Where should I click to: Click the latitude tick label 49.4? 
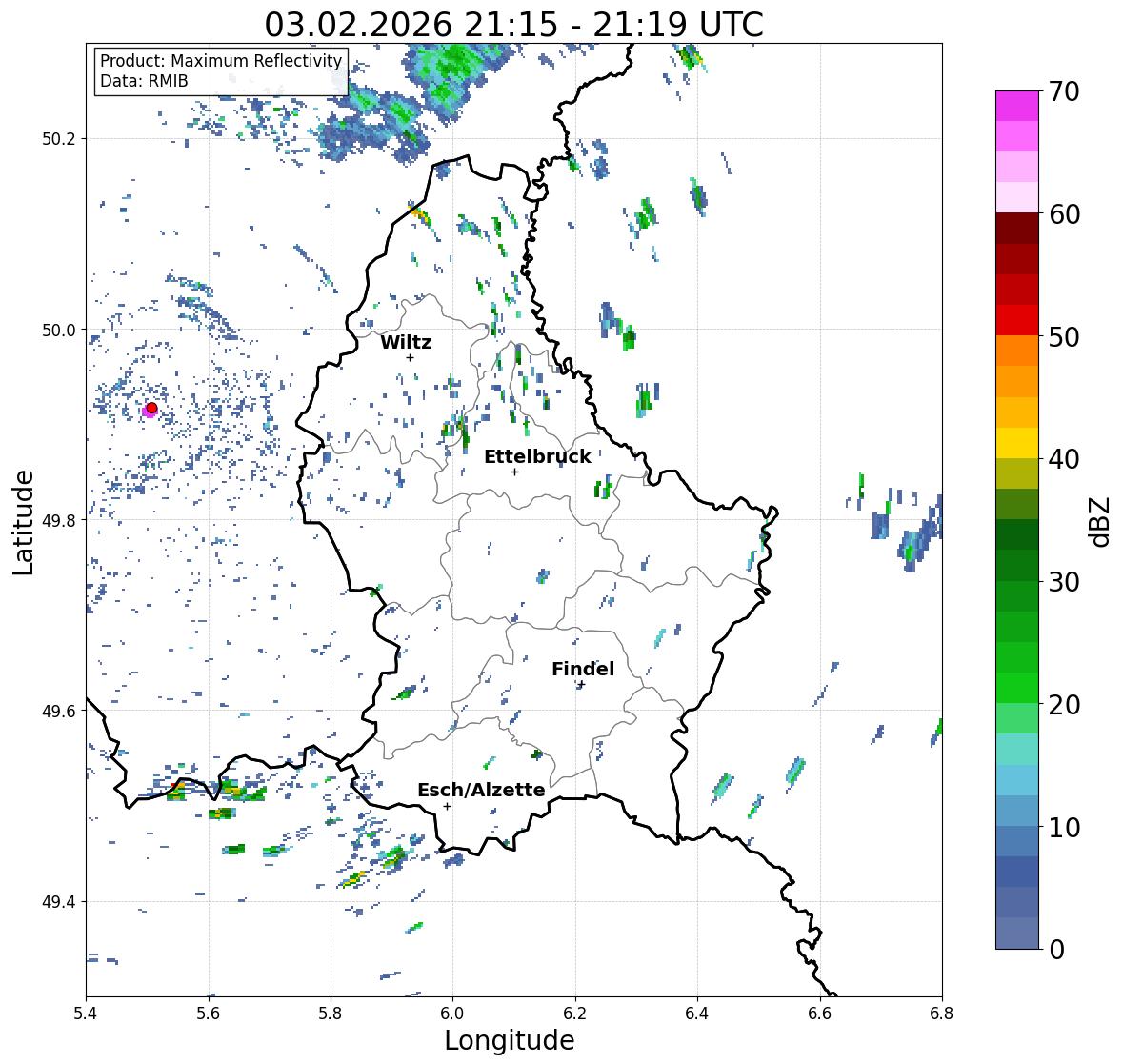click(x=59, y=902)
